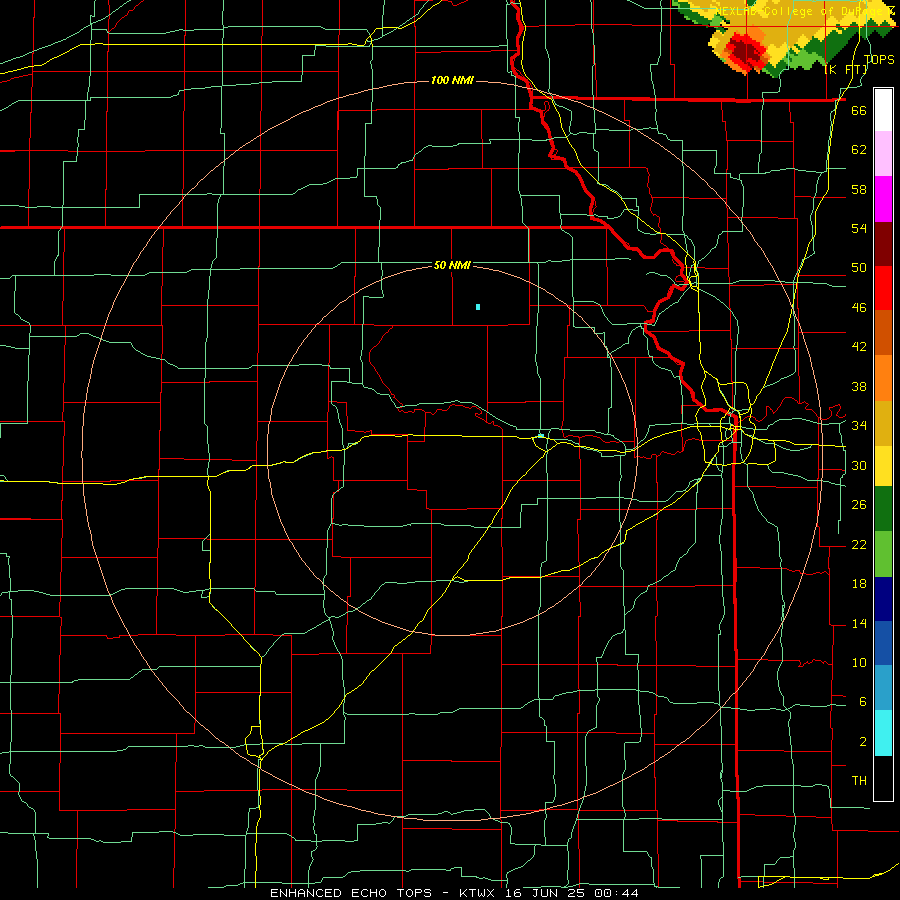Screen dimensions: 900x900
Task: Click legend value '26'
Action: (x=859, y=505)
